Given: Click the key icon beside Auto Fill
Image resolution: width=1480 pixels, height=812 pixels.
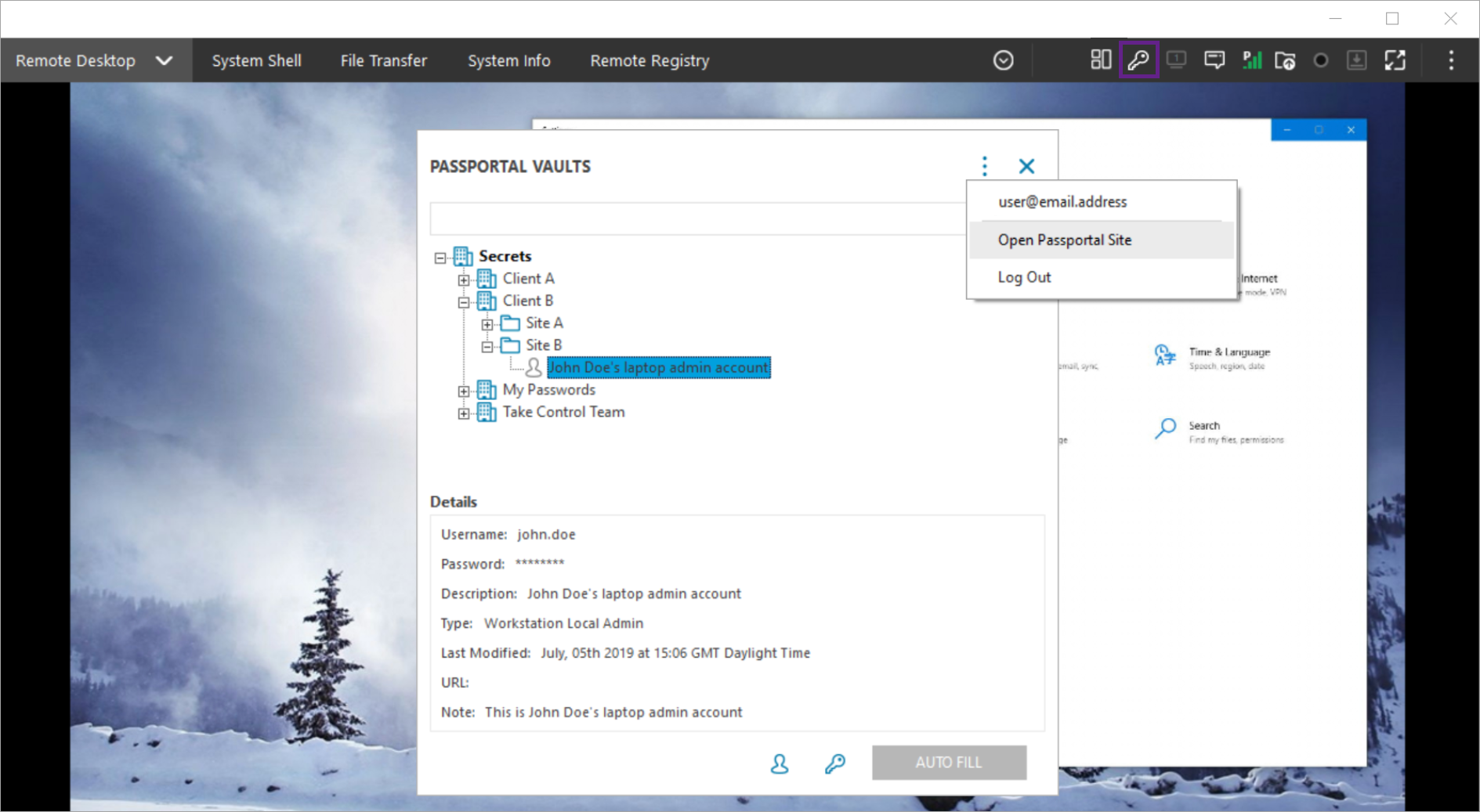Looking at the screenshot, I should 834,763.
